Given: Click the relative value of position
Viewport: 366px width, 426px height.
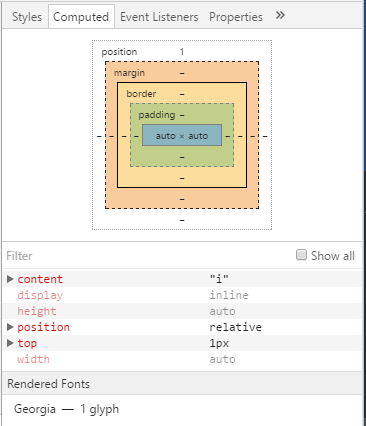Looking at the screenshot, I should (x=235, y=327).
